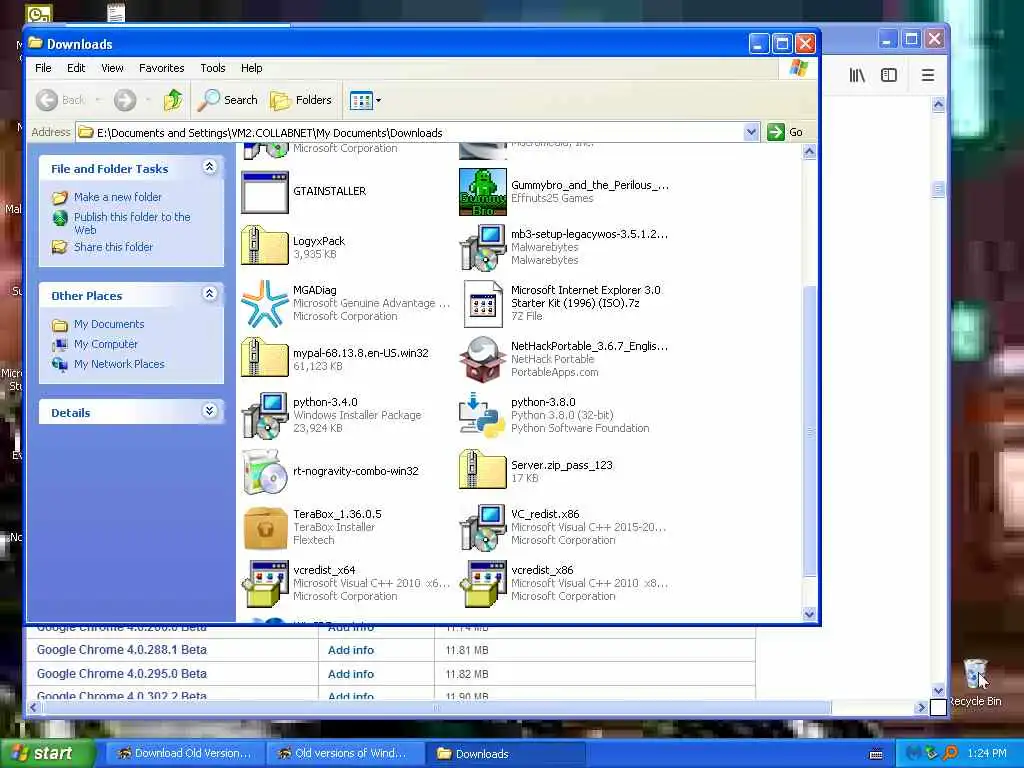Click the browser horizontal scrollbar right arrow
This screenshot has width=1024, height=768.
coord(921,707)
